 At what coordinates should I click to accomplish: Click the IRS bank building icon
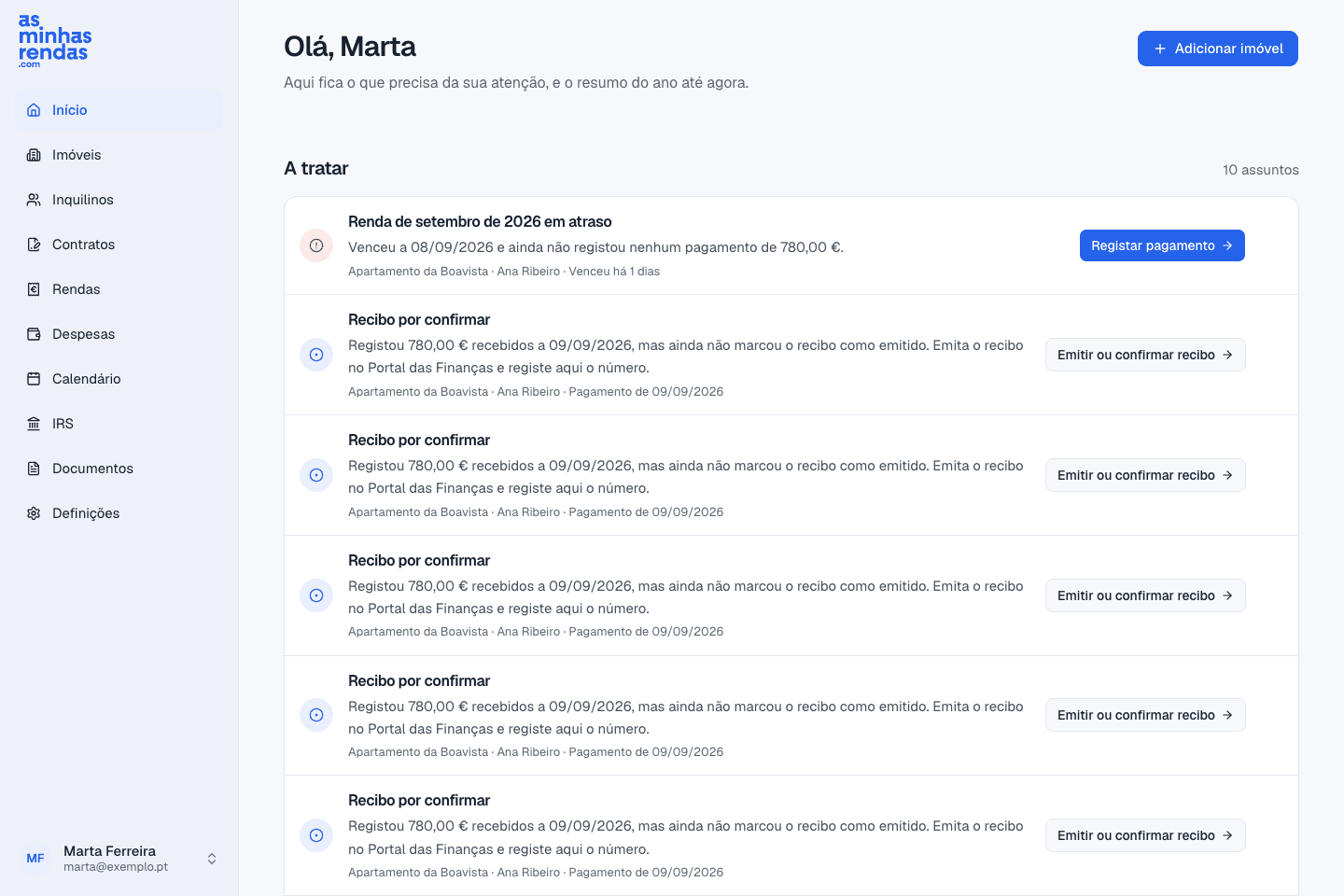tap(34, 424)
